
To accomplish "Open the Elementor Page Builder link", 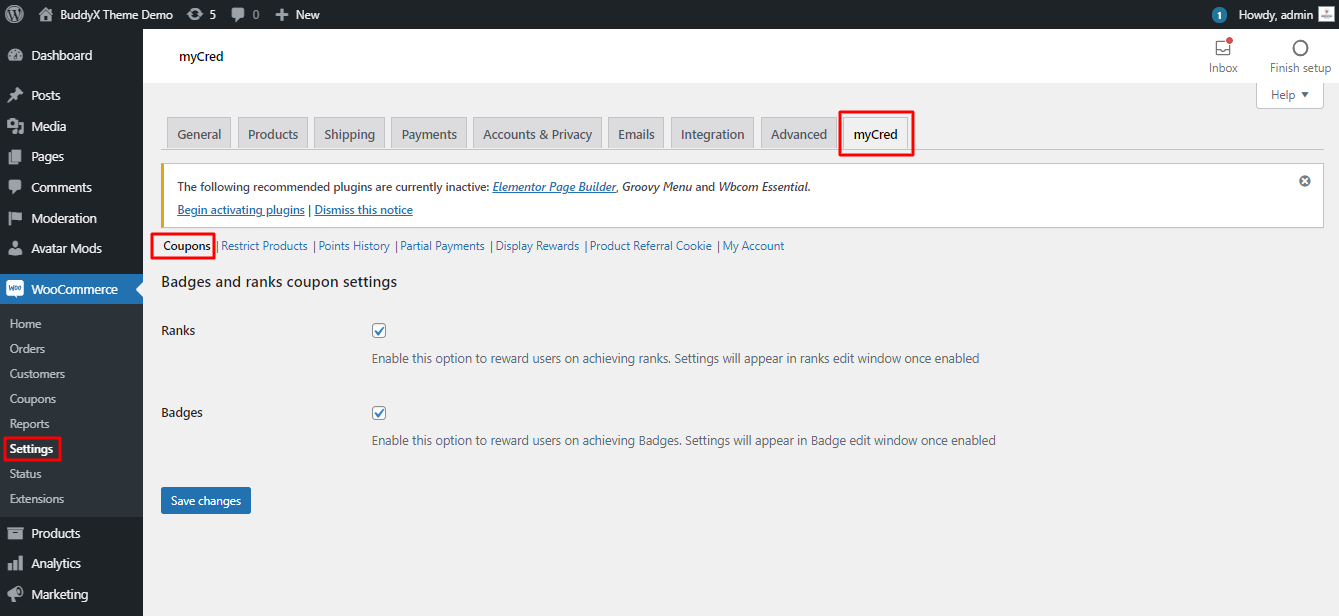I will (554, 187).
